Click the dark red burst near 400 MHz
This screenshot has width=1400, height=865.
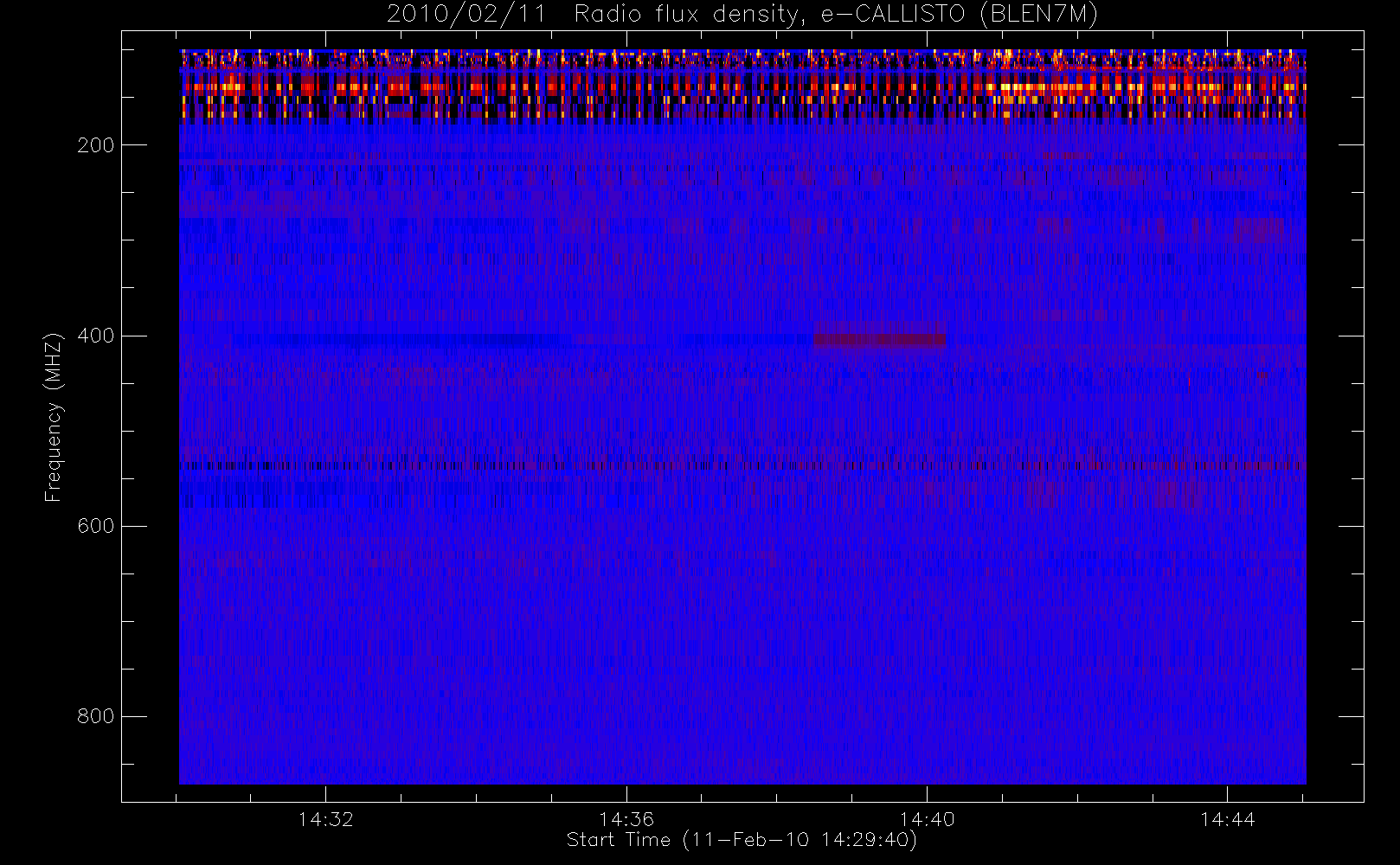point(879,340)
